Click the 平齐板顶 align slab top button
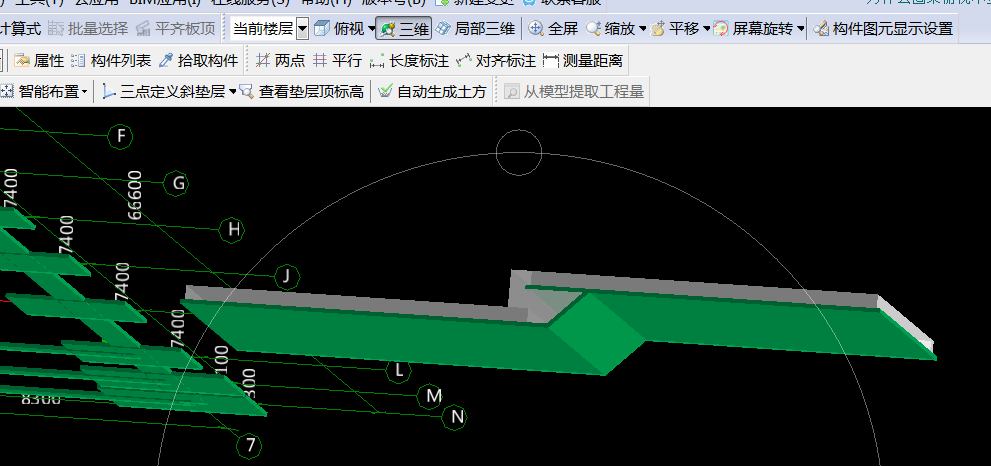This screenshot has width=991, height=466. 176,28
